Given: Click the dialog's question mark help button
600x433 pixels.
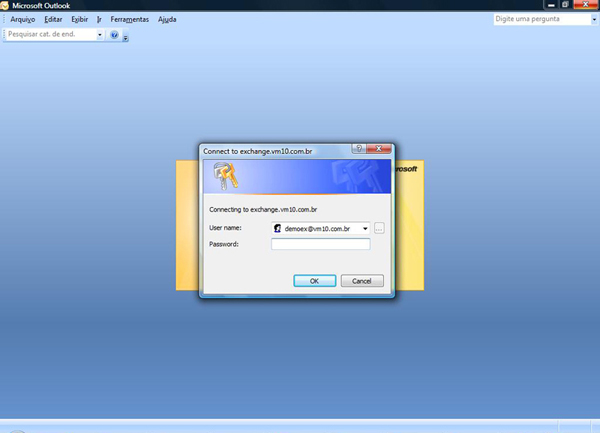Looking at the screenshot, I should point(359,148).
